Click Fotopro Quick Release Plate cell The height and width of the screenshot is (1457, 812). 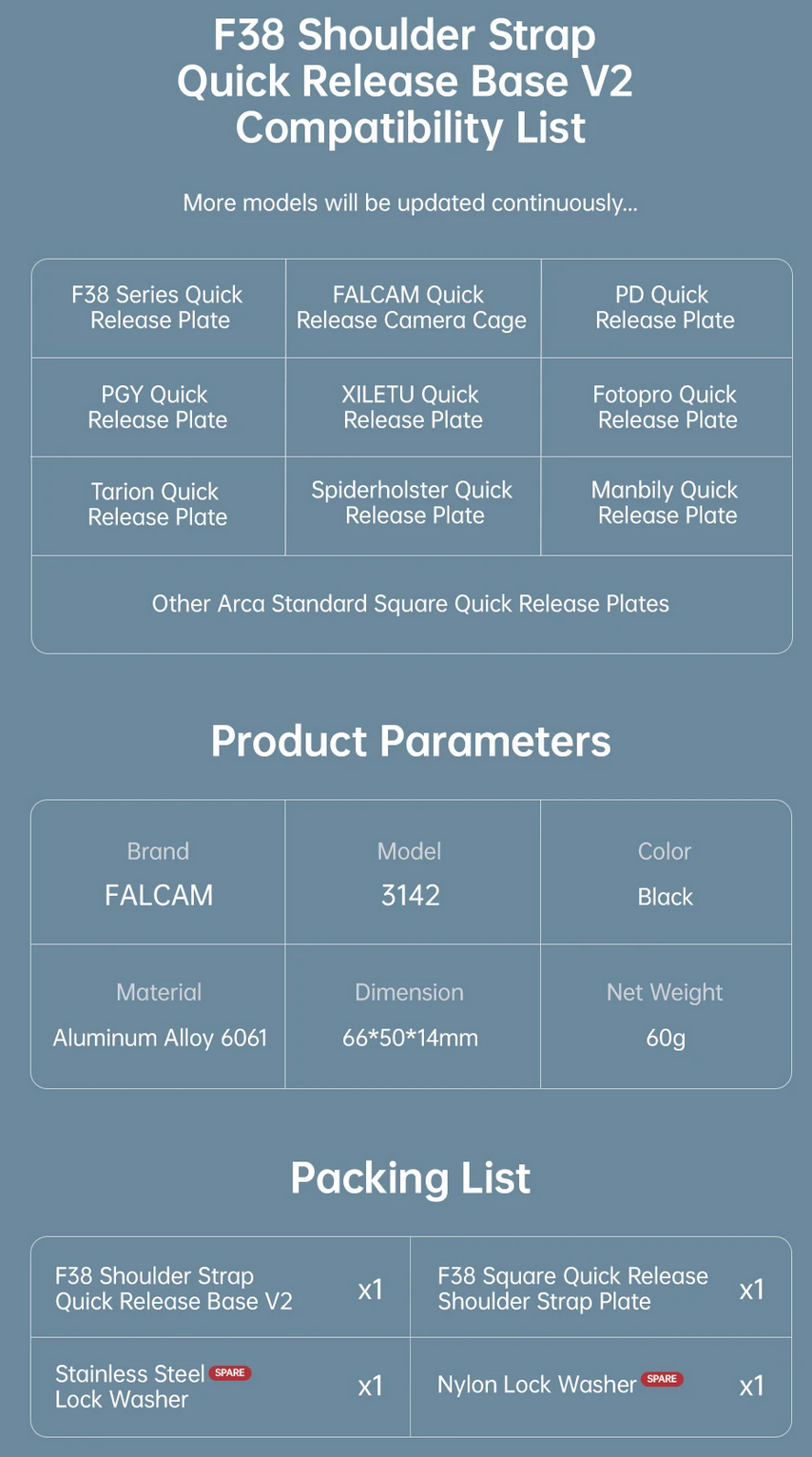pyautogui.click(x=666, y=407)
